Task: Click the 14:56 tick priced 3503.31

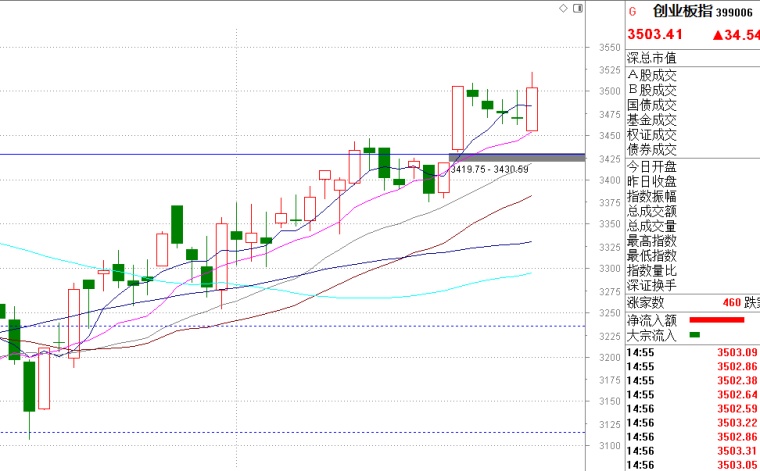Action: point(690,450)
